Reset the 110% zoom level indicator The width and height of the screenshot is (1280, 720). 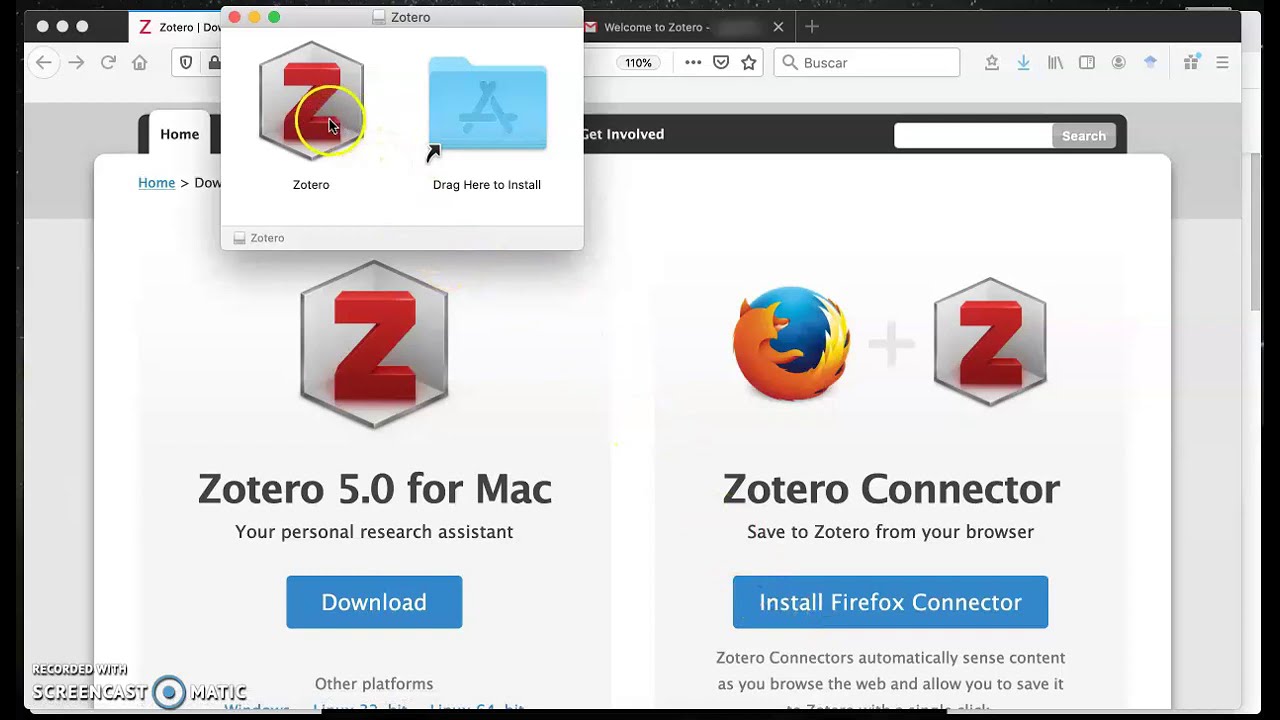[638, 63]
